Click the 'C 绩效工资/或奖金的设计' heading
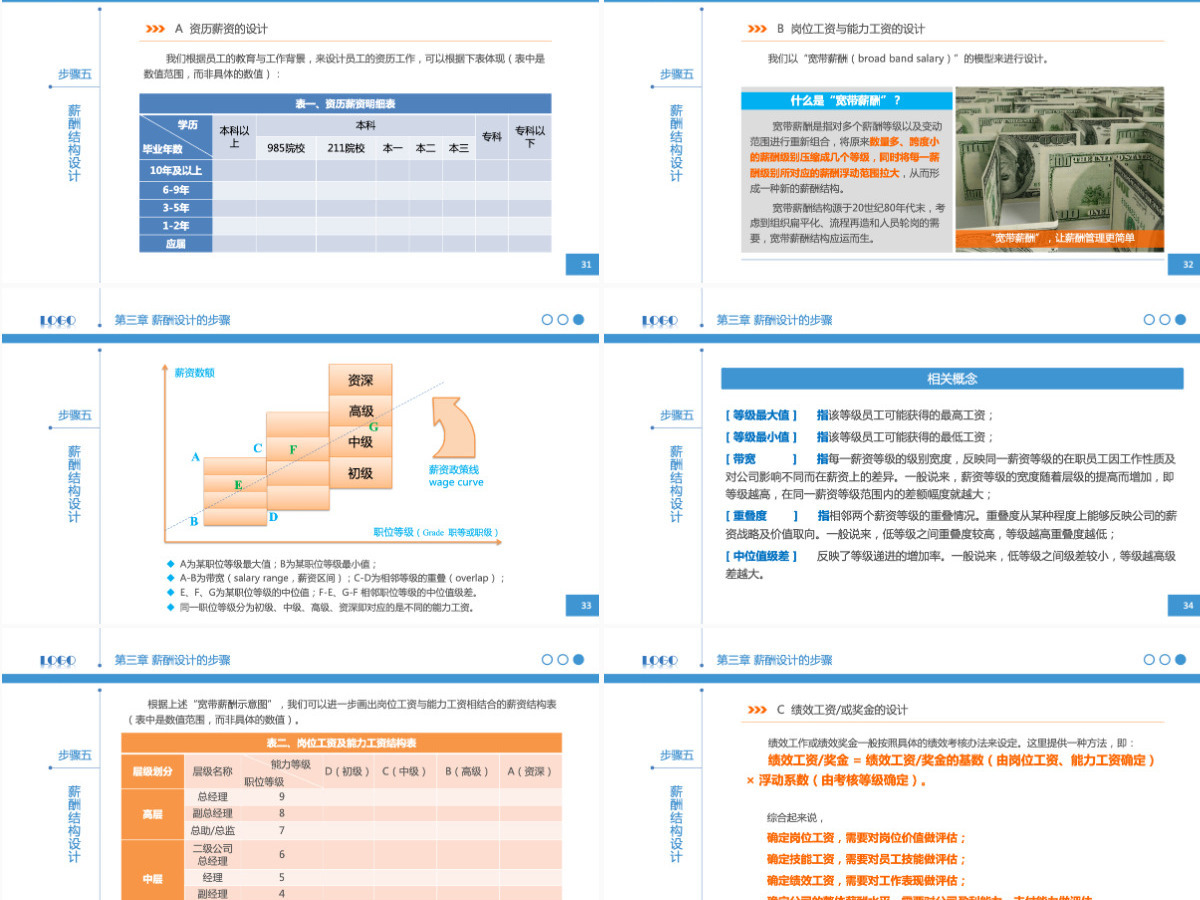 (842, 710)
